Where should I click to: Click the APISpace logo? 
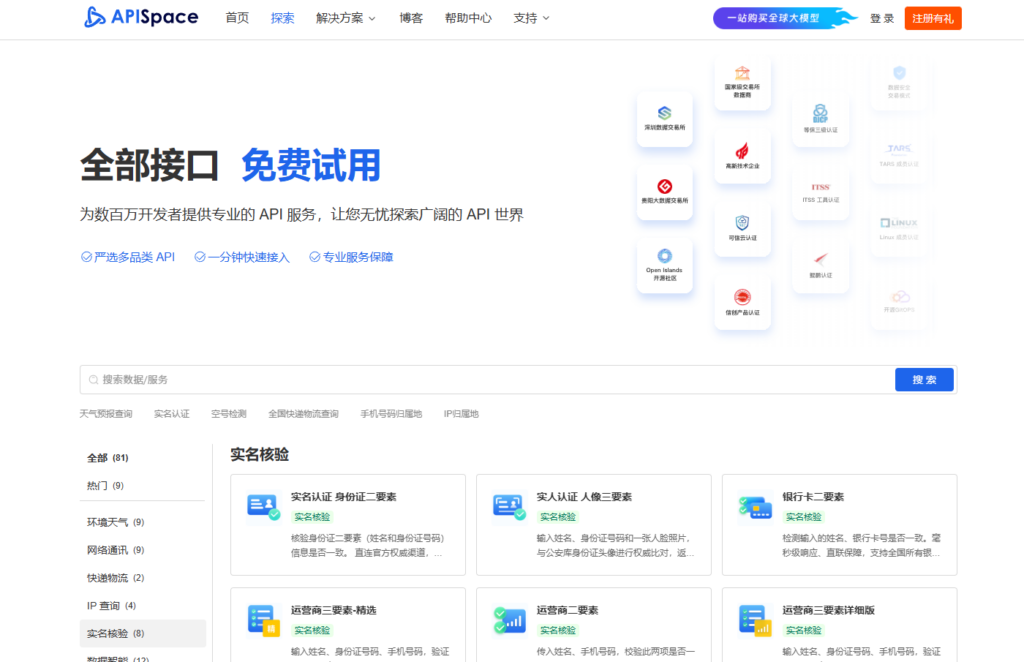(141, 18)
